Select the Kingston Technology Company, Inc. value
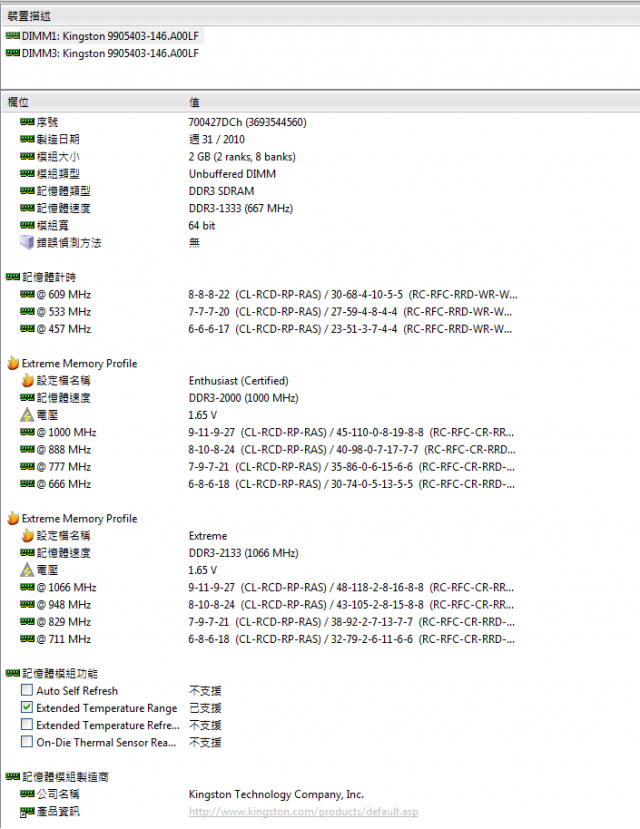Image resolution: width=640 pixels, height=829 pixels. (x=276, y=794)
